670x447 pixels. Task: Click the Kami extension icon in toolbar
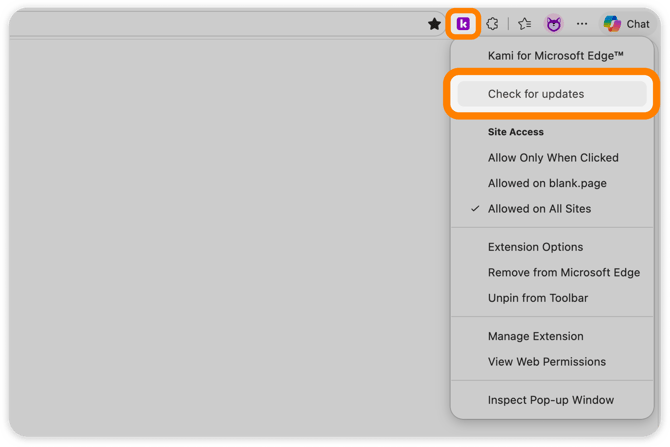coord(463,24)
